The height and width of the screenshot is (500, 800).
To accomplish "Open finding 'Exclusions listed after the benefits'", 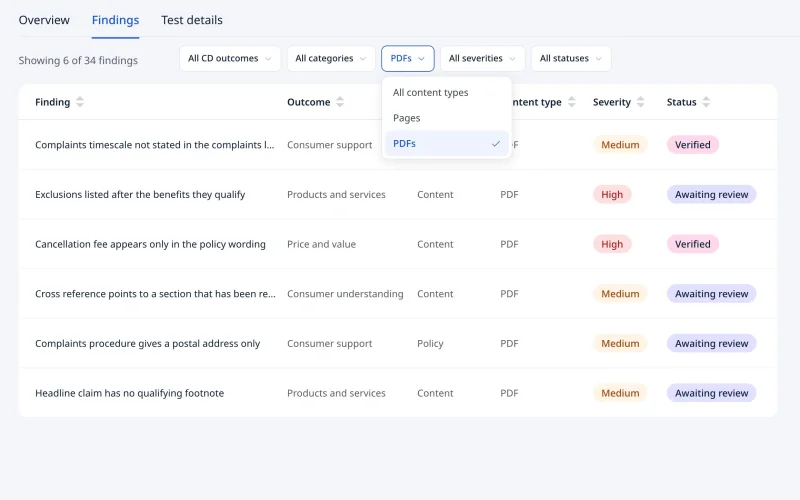I will pyautogui.click(x=140, y=194).
